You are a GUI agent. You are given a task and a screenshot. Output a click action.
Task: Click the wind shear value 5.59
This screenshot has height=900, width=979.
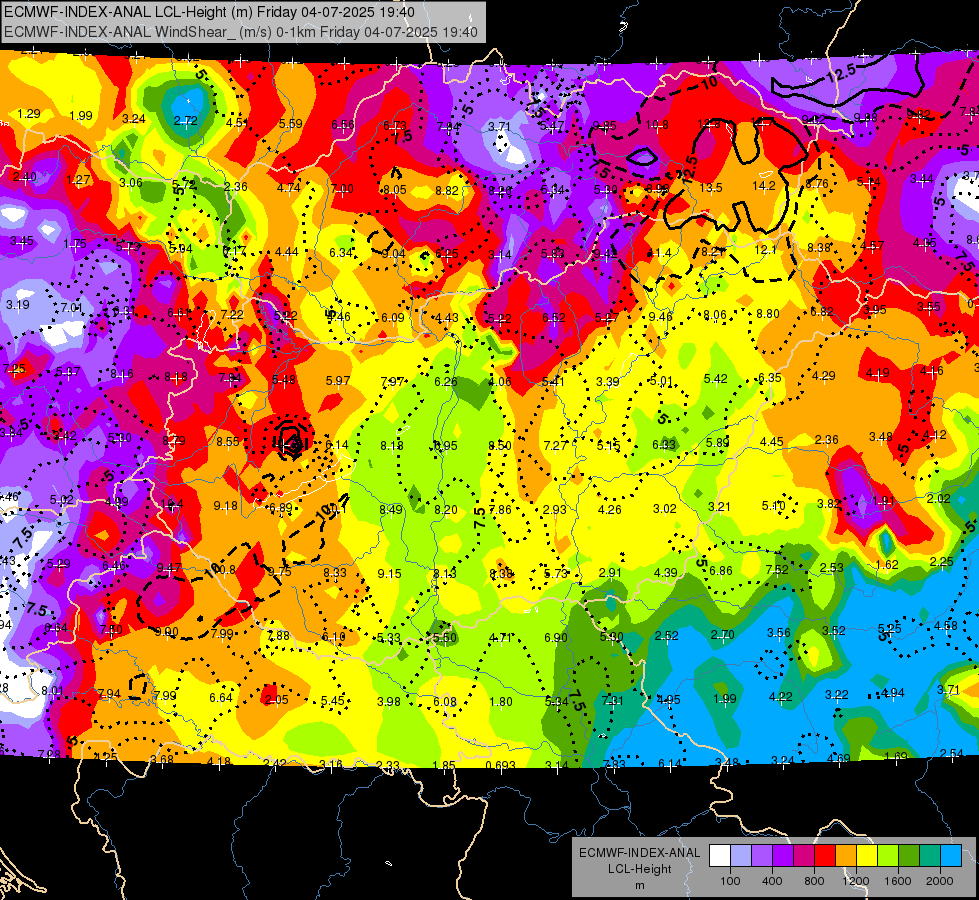[291, 124]
